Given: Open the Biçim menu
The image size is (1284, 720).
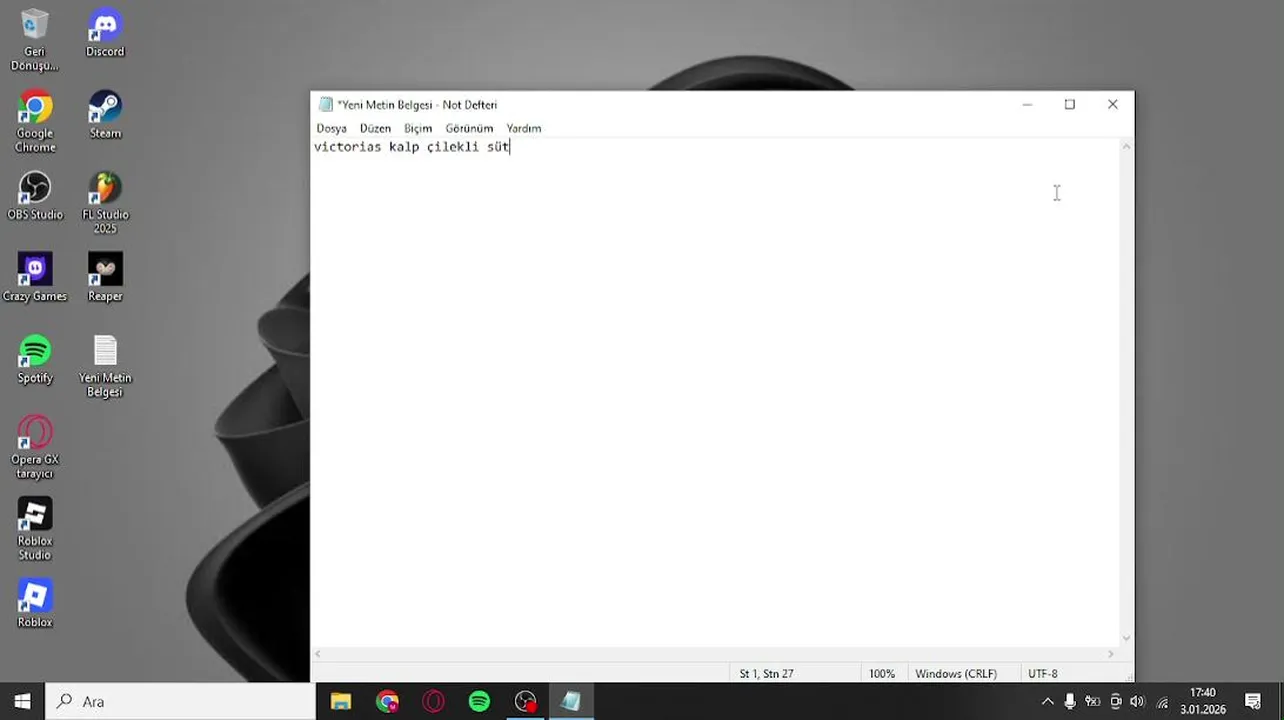Looking at the screenshot, I should 418,128.
